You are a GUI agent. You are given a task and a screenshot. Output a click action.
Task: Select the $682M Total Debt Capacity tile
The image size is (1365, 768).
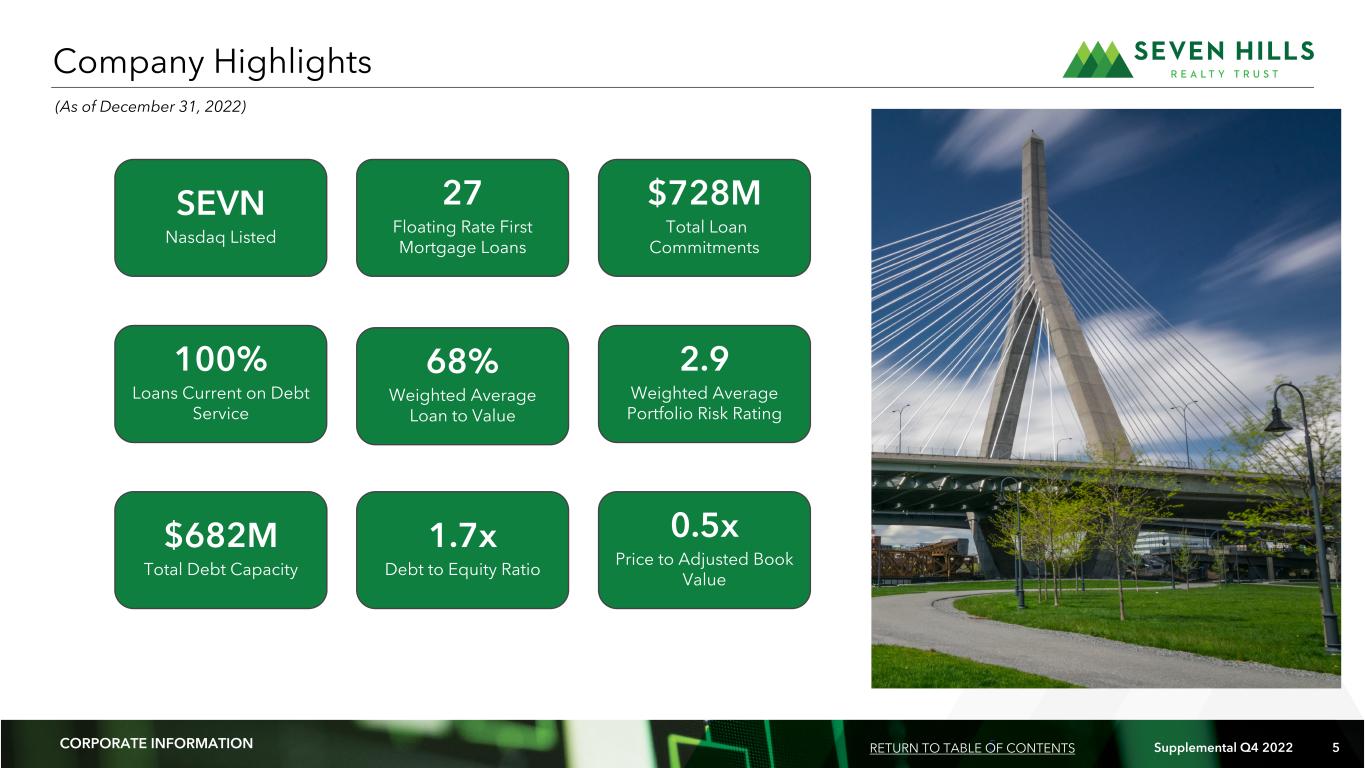pos(221,550)
